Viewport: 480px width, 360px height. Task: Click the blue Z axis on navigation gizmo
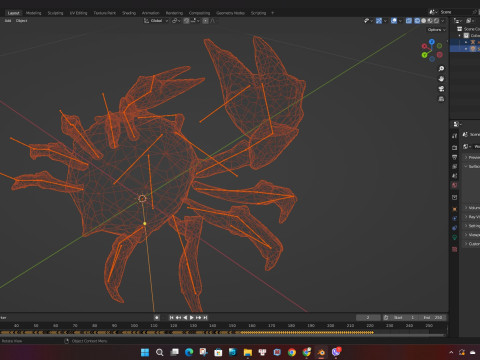pyautogui.click(x=432, y=42)
